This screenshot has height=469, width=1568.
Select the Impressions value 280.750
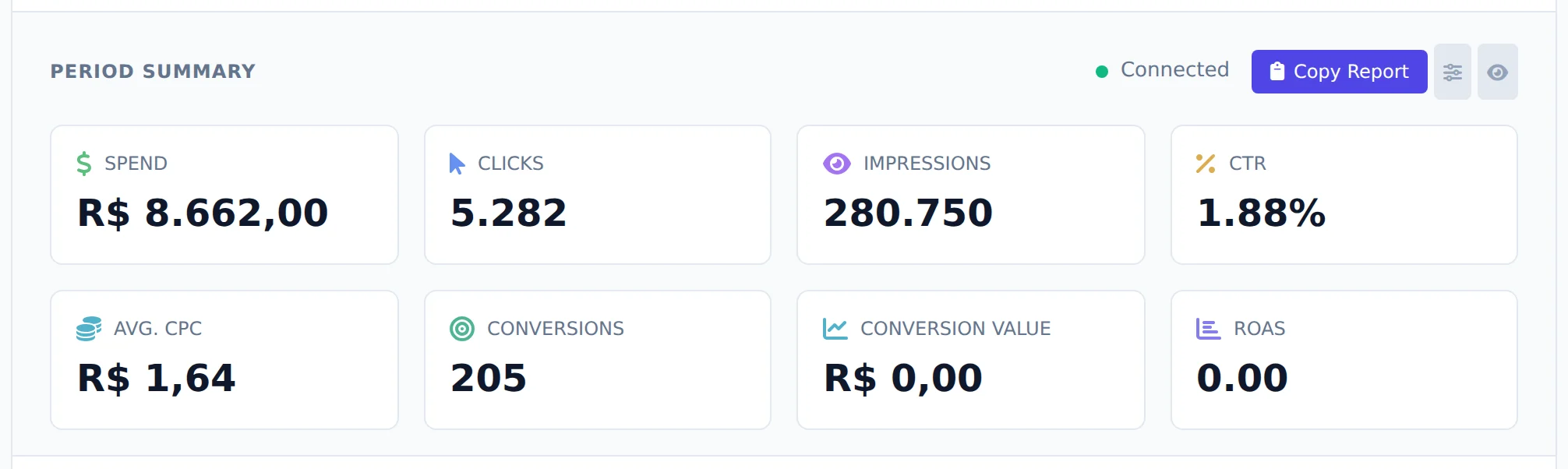908,213
